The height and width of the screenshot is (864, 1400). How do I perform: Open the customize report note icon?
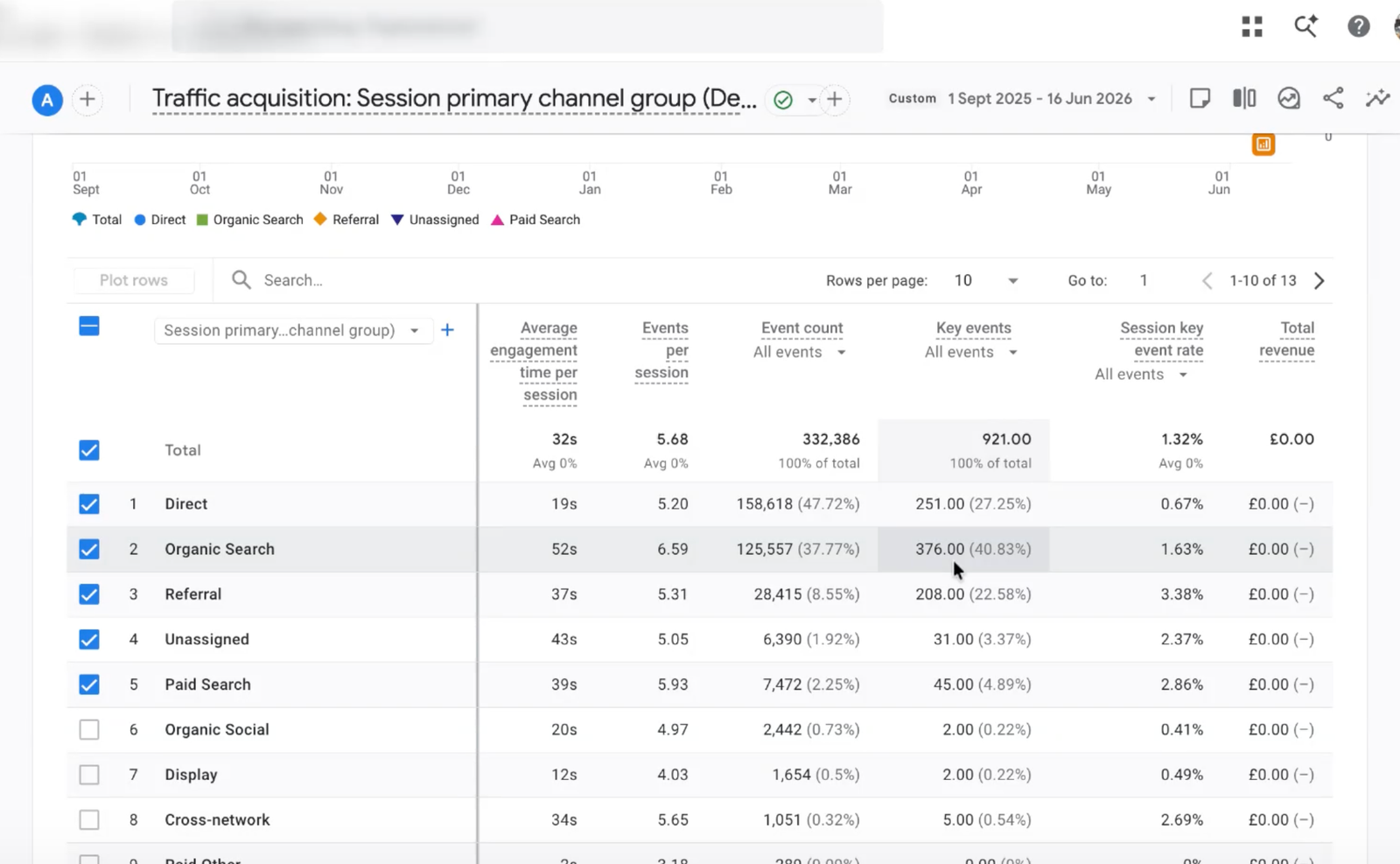click(x=1200, y=98)
